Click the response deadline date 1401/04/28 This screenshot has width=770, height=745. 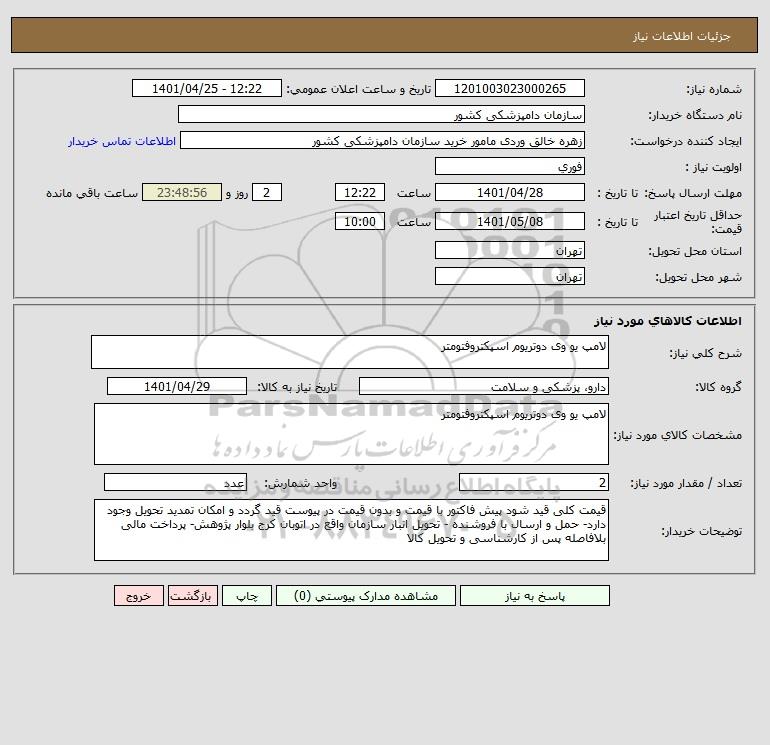click(510, 193)
